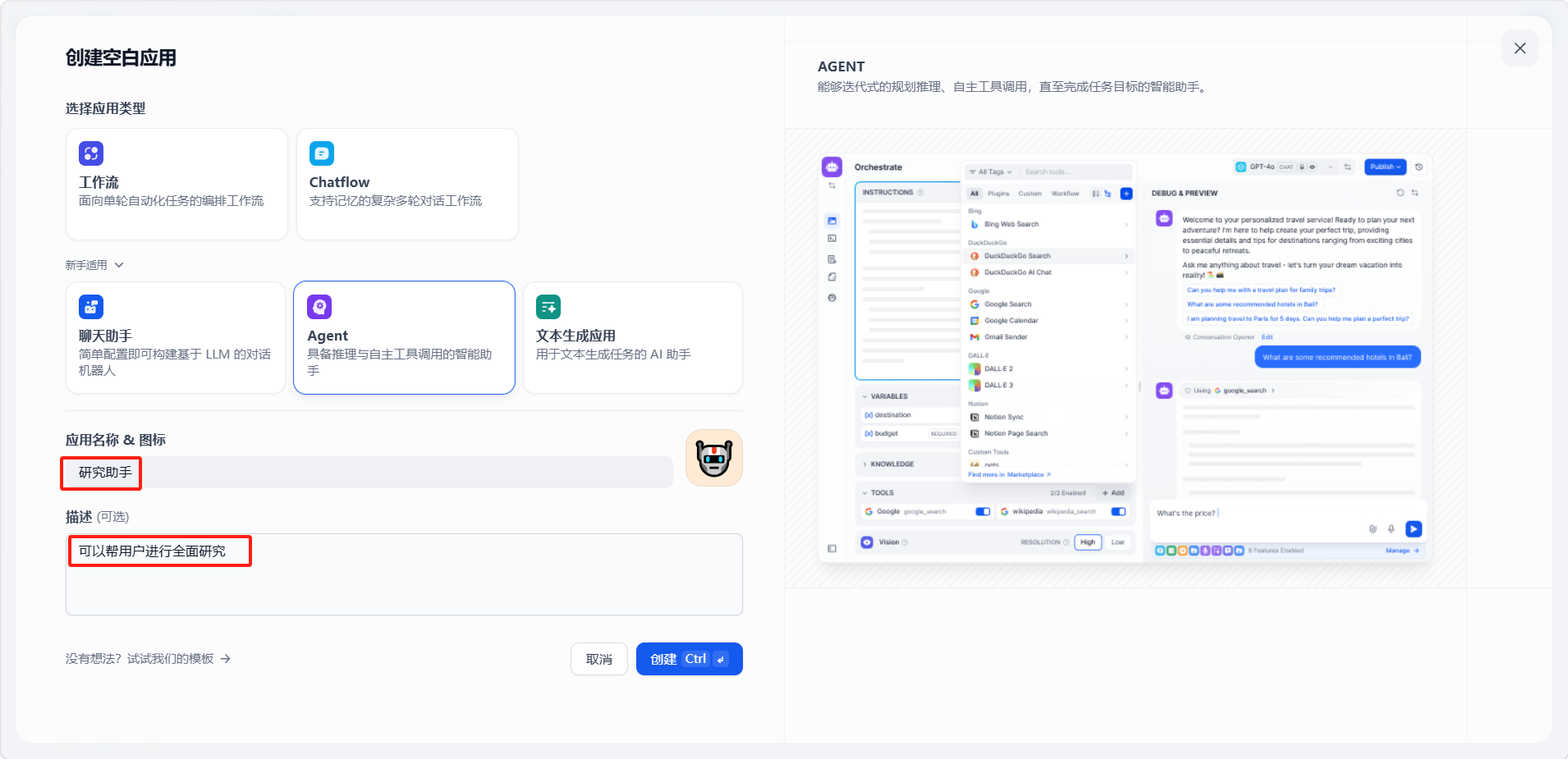Close the create app dialog
Image resolution: width=1568 pixels, height=759 pixels.
pos(1520,48)
